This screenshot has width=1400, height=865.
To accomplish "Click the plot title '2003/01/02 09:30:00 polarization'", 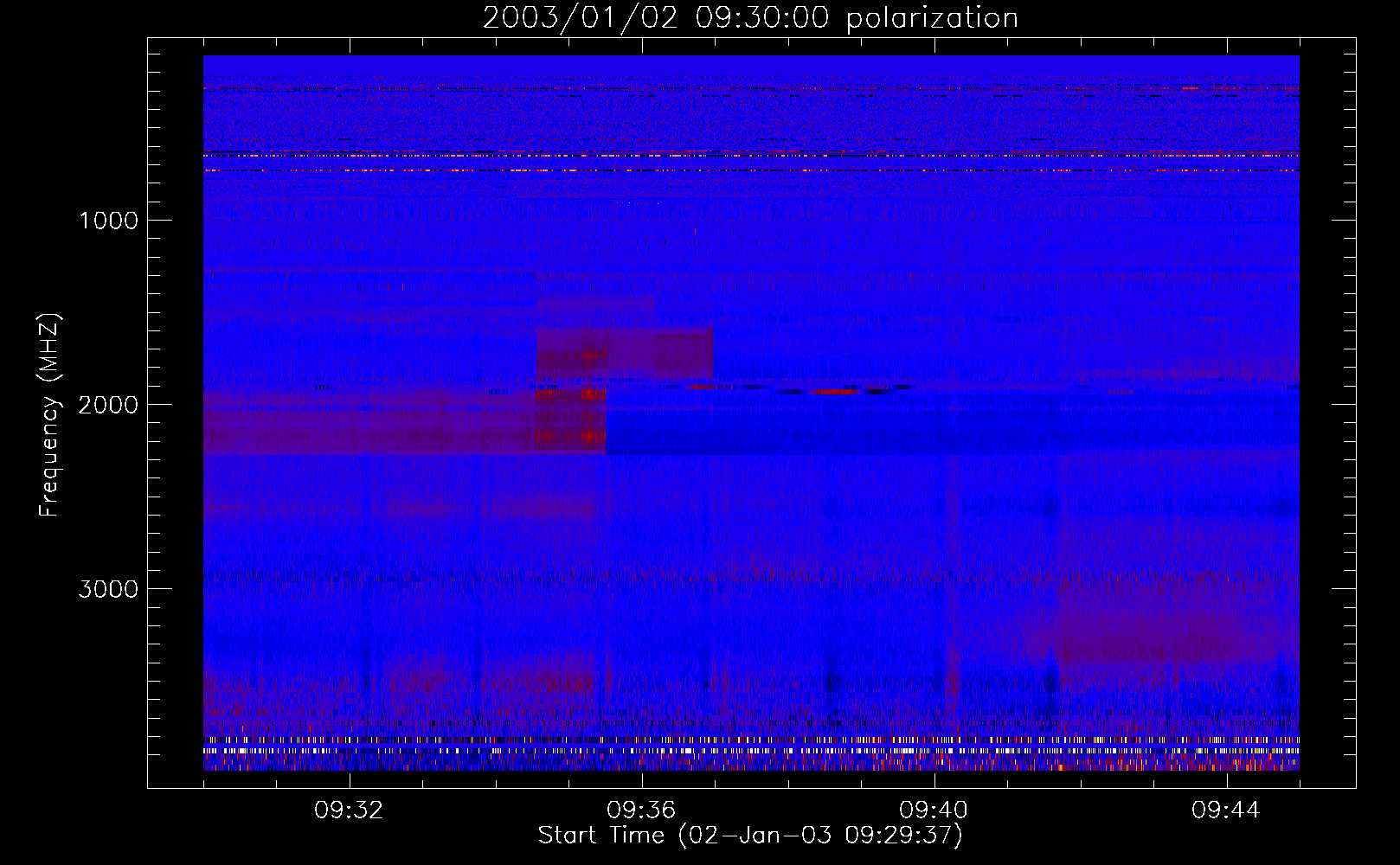I will pos(750,17).
